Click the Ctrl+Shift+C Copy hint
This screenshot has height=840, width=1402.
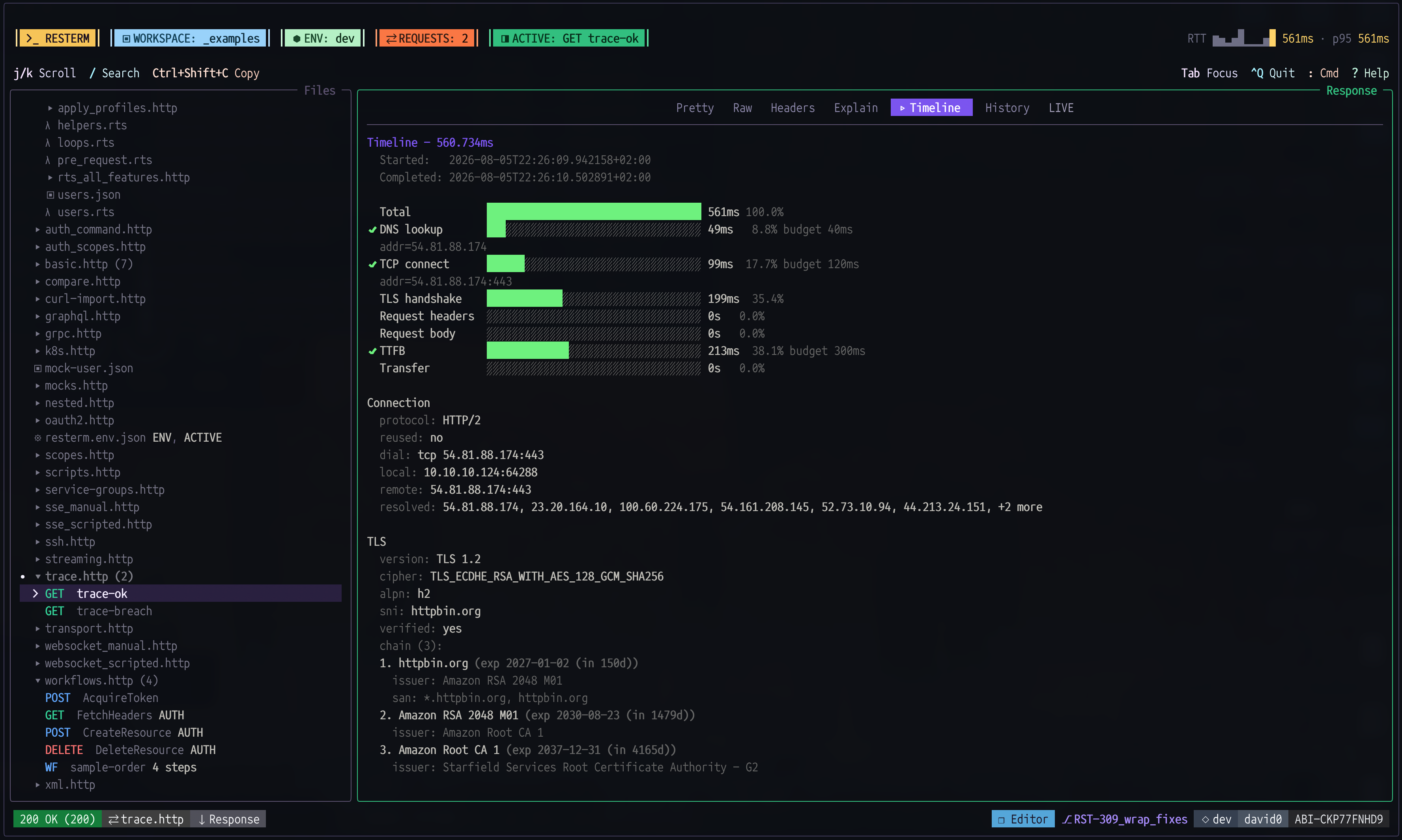click(206, 73)
